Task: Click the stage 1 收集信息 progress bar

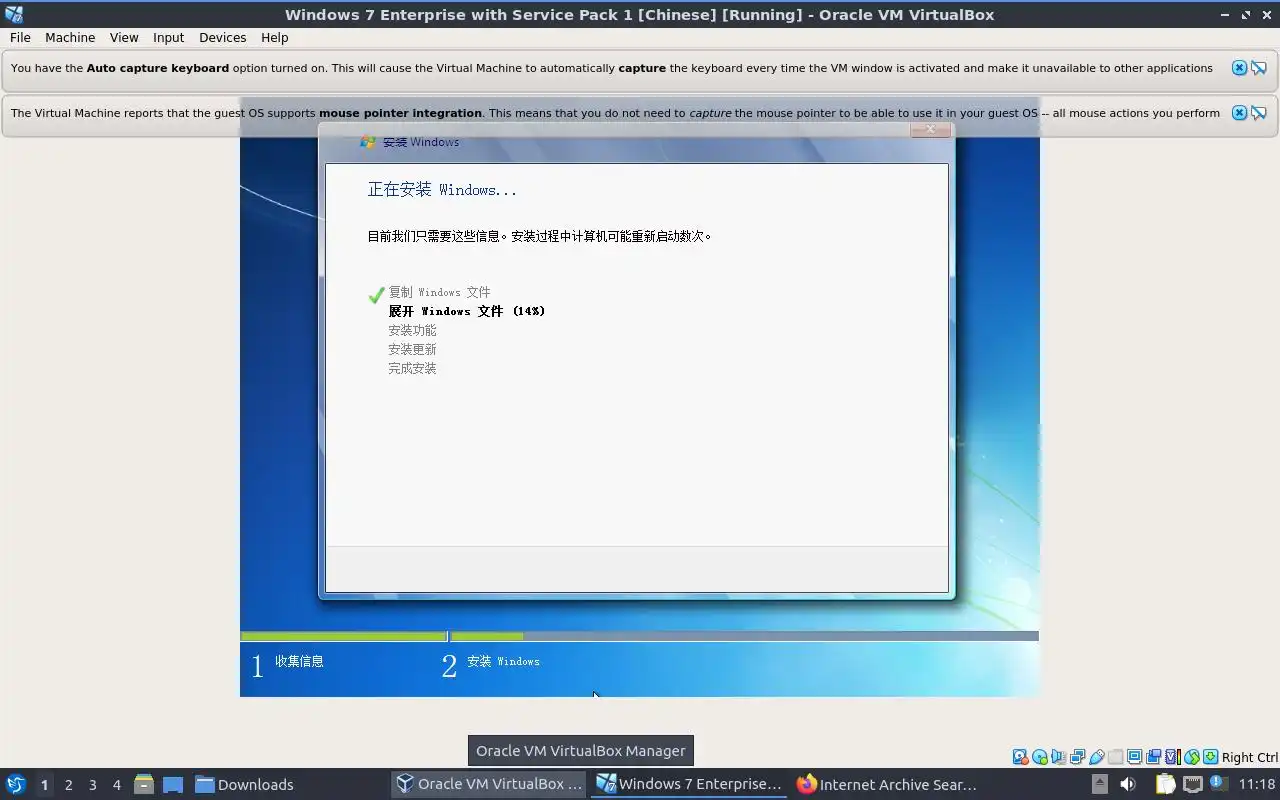Action: [x=343, y=636]
